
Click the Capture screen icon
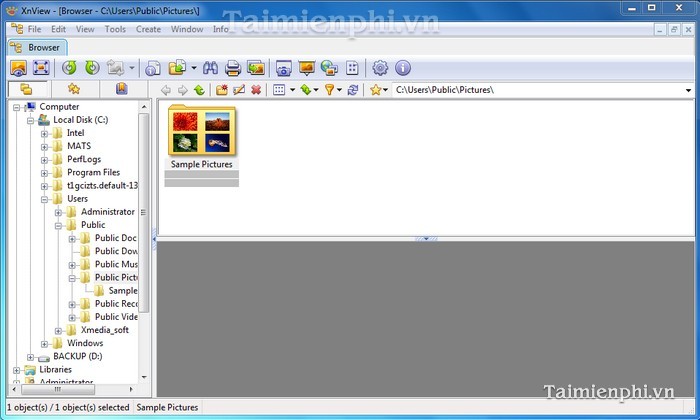283,68
